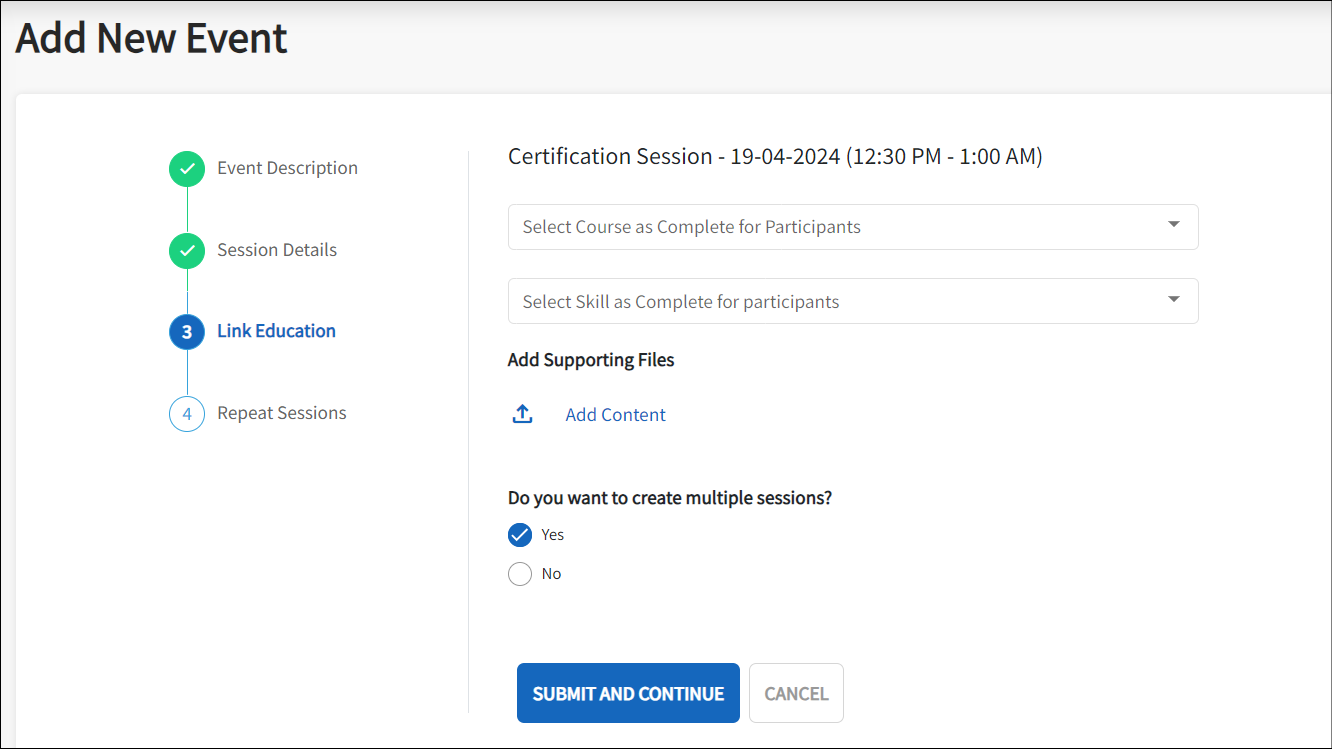Image resolution: width=1332 pixels, height=749 pixels.
Task: Select Yes for multiple sessions
Action: (x=520, y=535)
